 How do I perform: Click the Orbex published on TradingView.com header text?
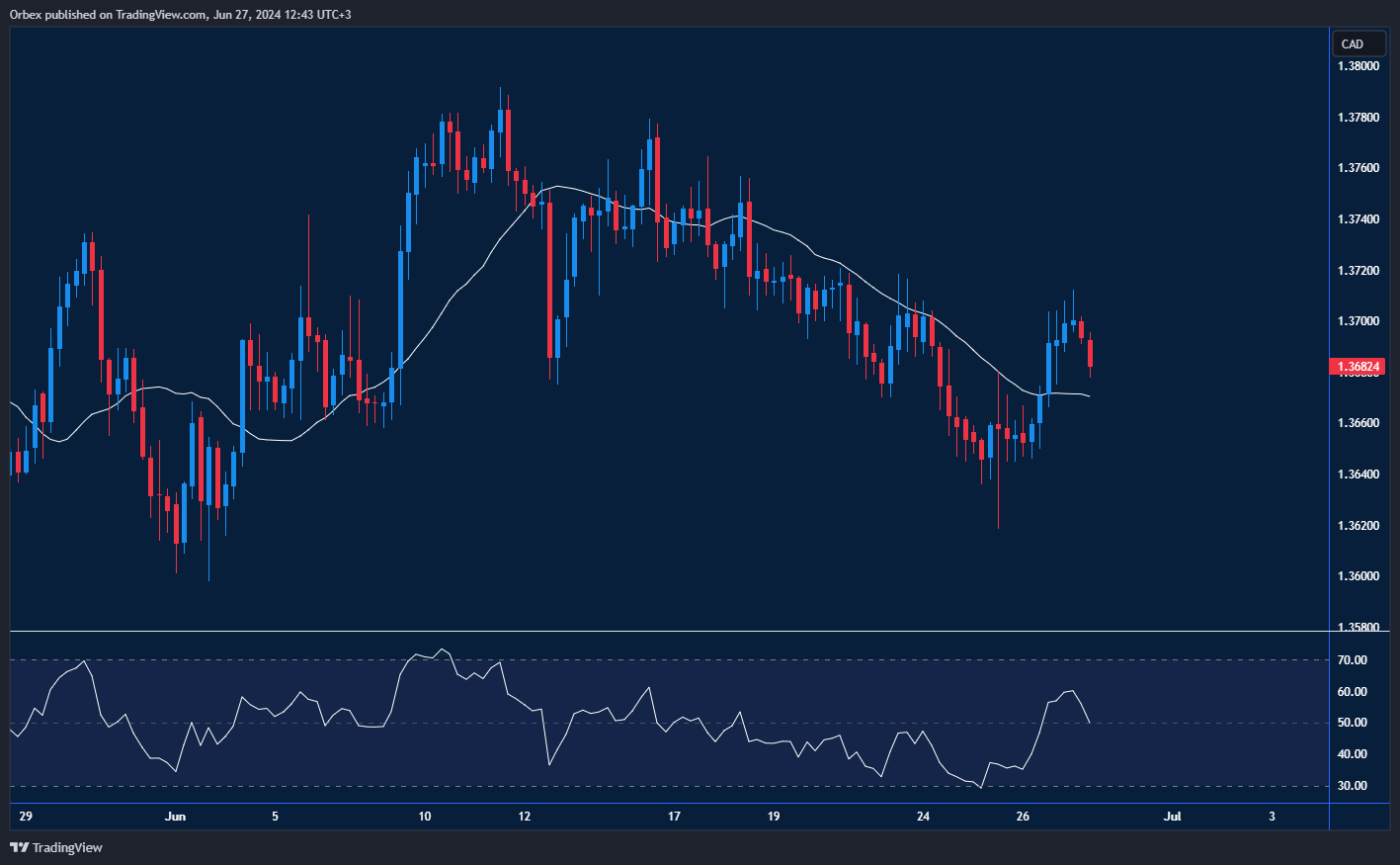tap(181, 14)
